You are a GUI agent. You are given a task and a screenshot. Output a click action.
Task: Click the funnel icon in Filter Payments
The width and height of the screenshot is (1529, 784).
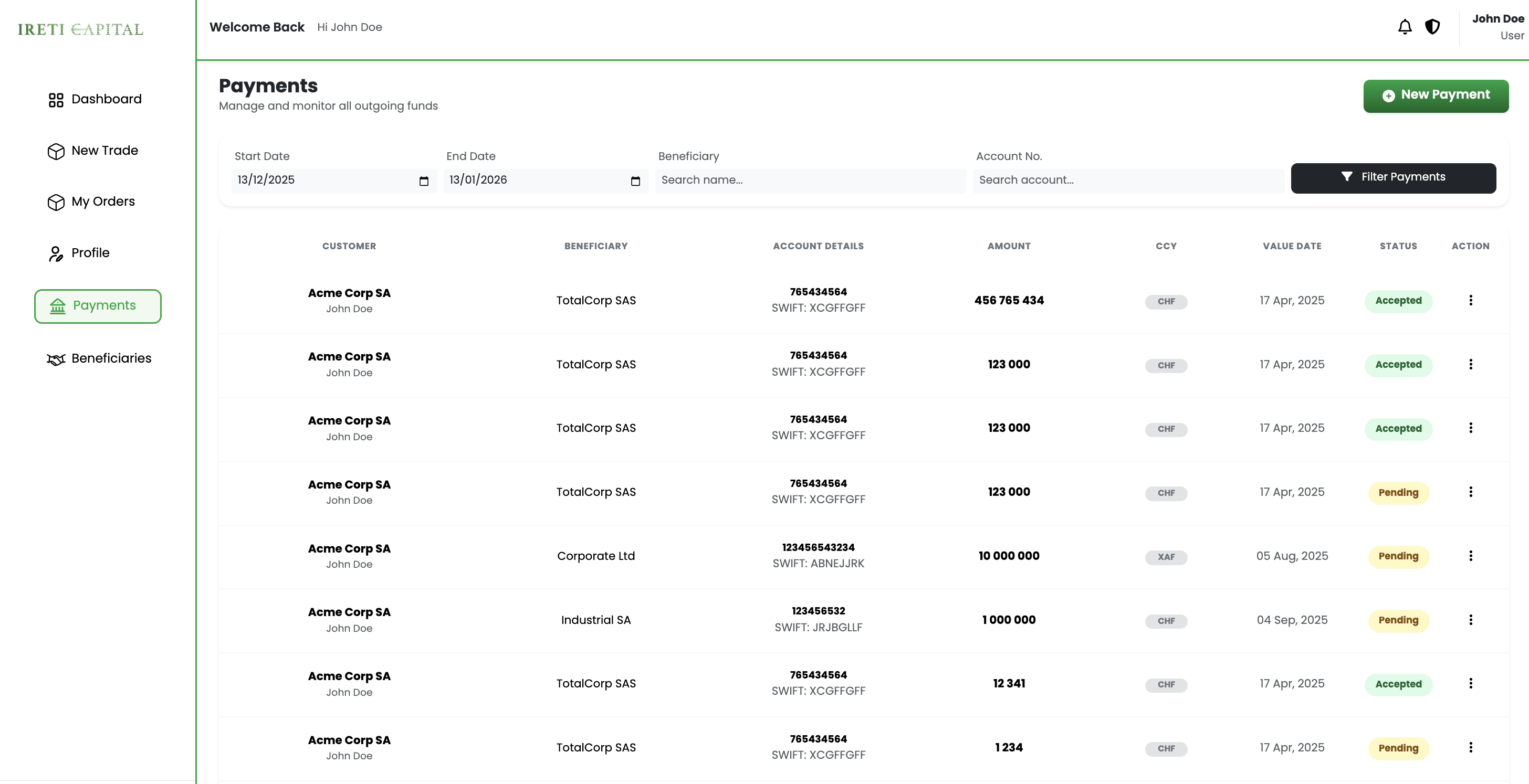coord(1347,176)
